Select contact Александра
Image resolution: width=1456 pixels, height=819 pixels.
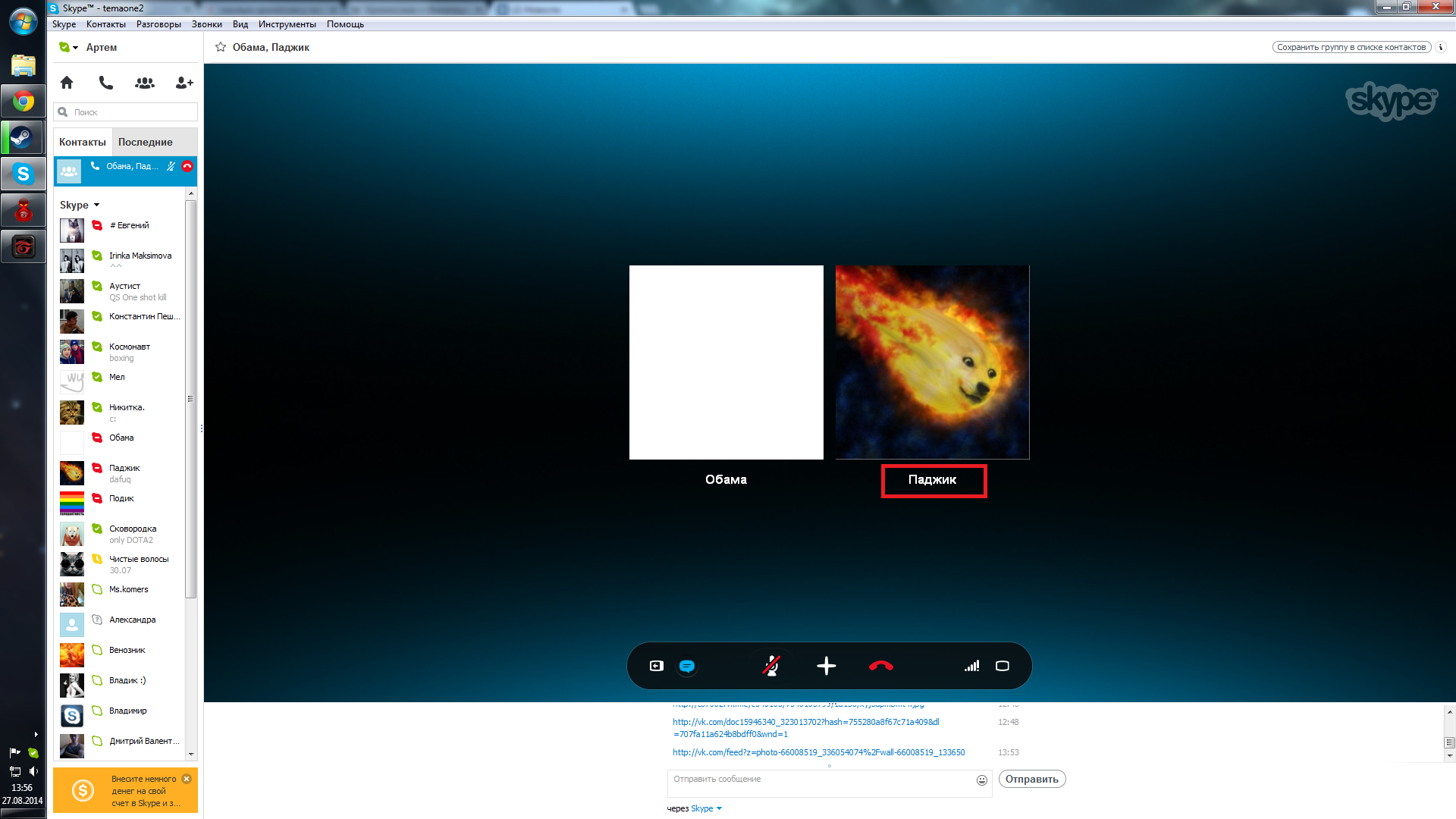[120, 625]
